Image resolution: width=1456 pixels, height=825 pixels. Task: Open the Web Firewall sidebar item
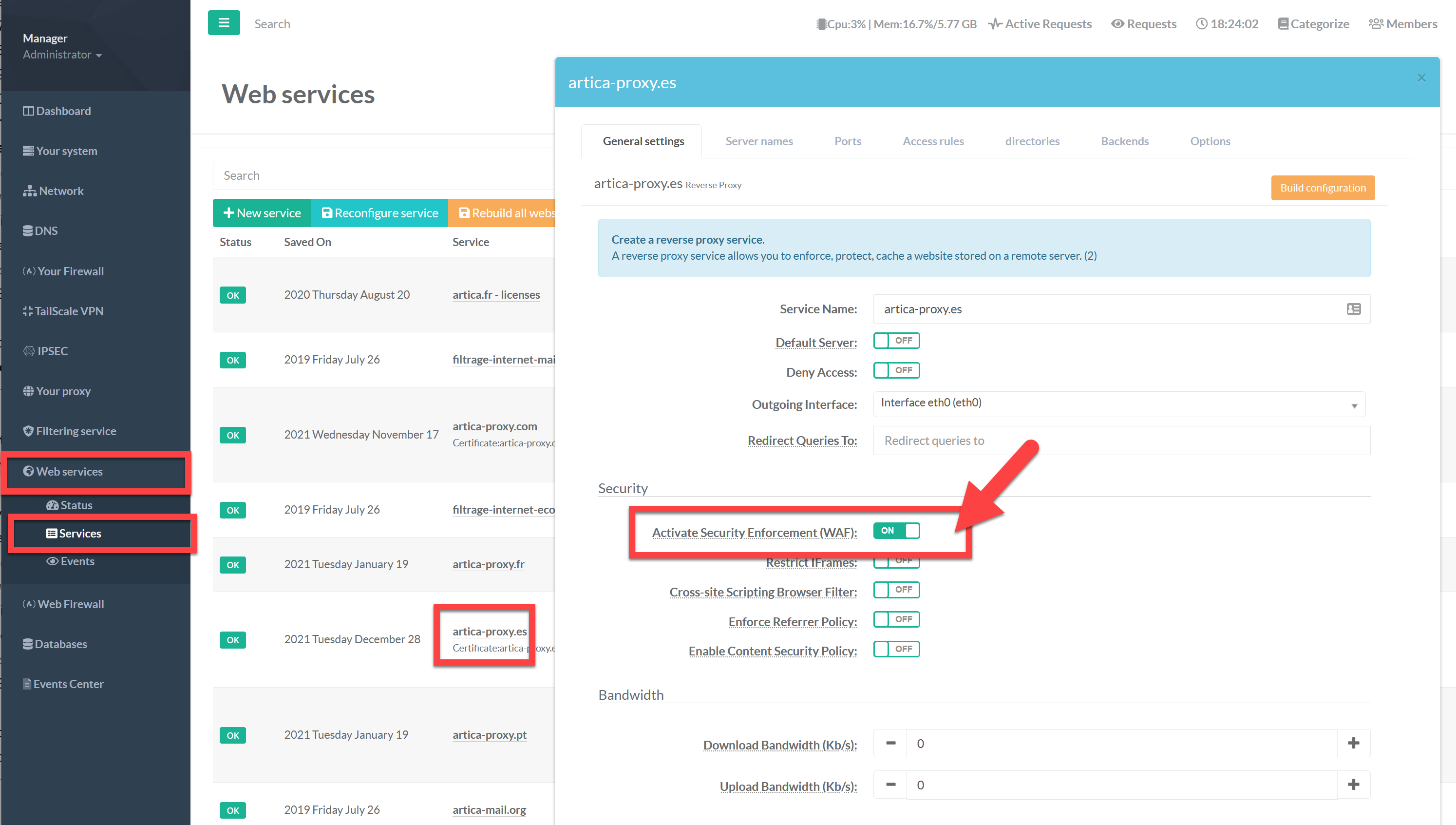pos(70,603)
